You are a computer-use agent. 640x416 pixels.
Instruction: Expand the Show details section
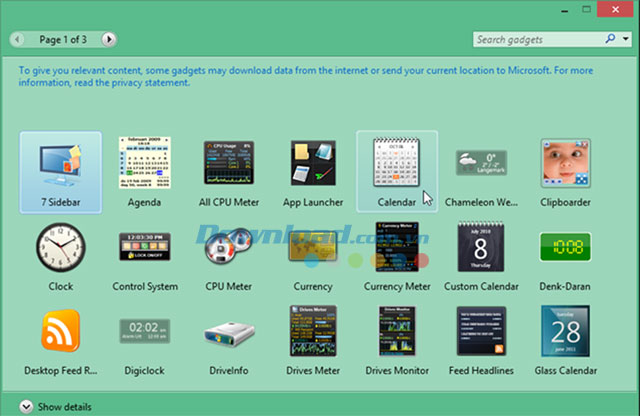click(x=56, y=407)
